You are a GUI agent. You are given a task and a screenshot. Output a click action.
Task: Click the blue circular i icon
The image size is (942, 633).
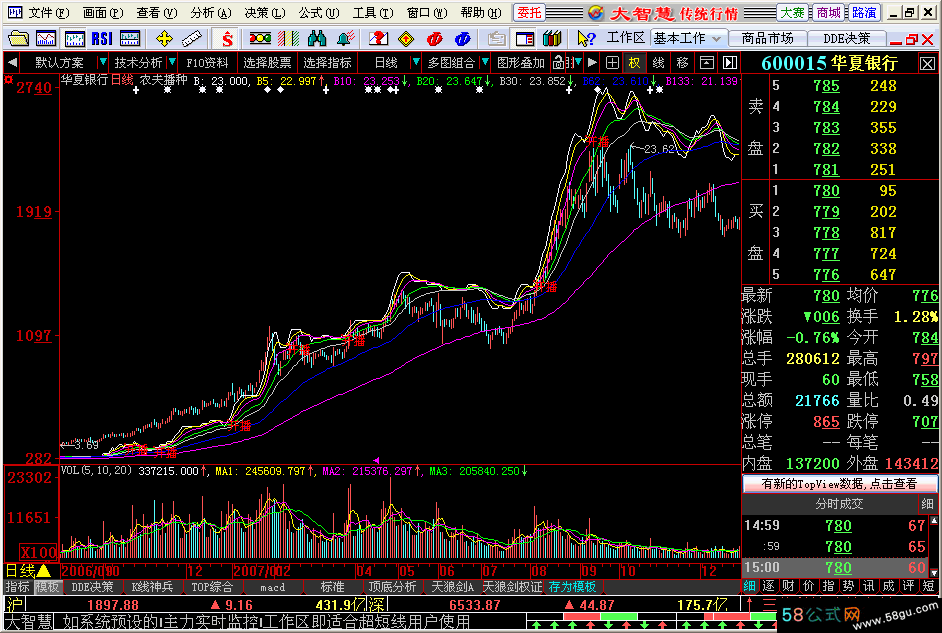[x=463, y=39]
